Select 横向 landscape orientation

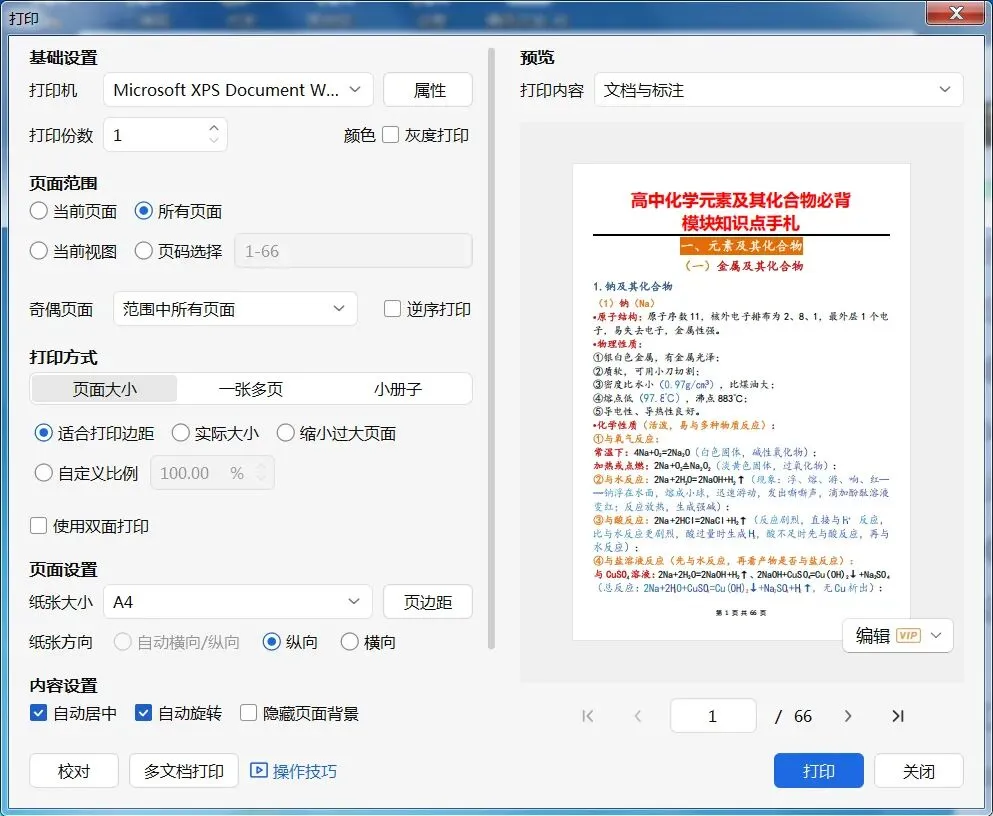click(x=350, y=642)
